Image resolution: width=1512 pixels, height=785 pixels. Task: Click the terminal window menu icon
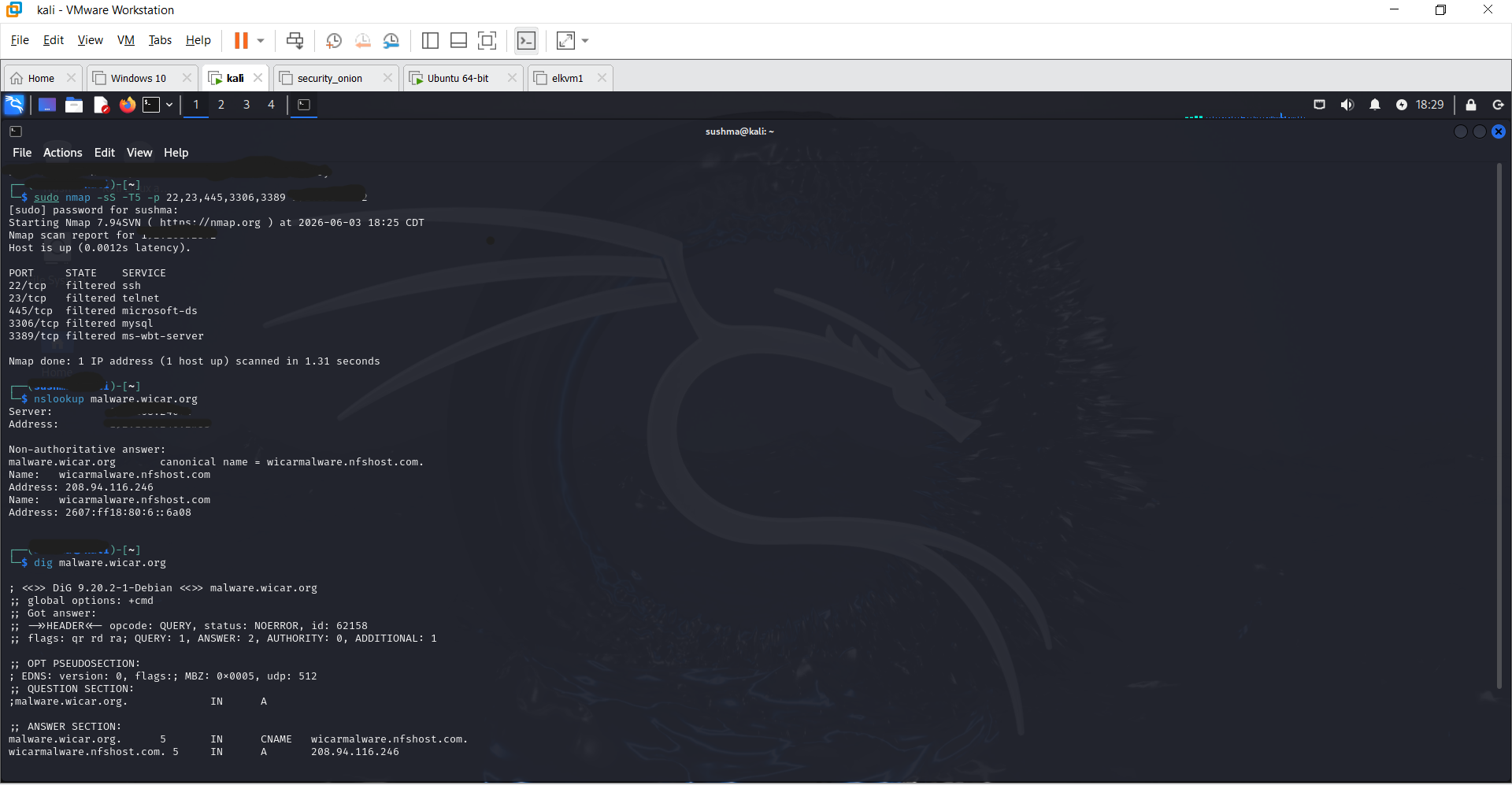(x=16, y=131)
